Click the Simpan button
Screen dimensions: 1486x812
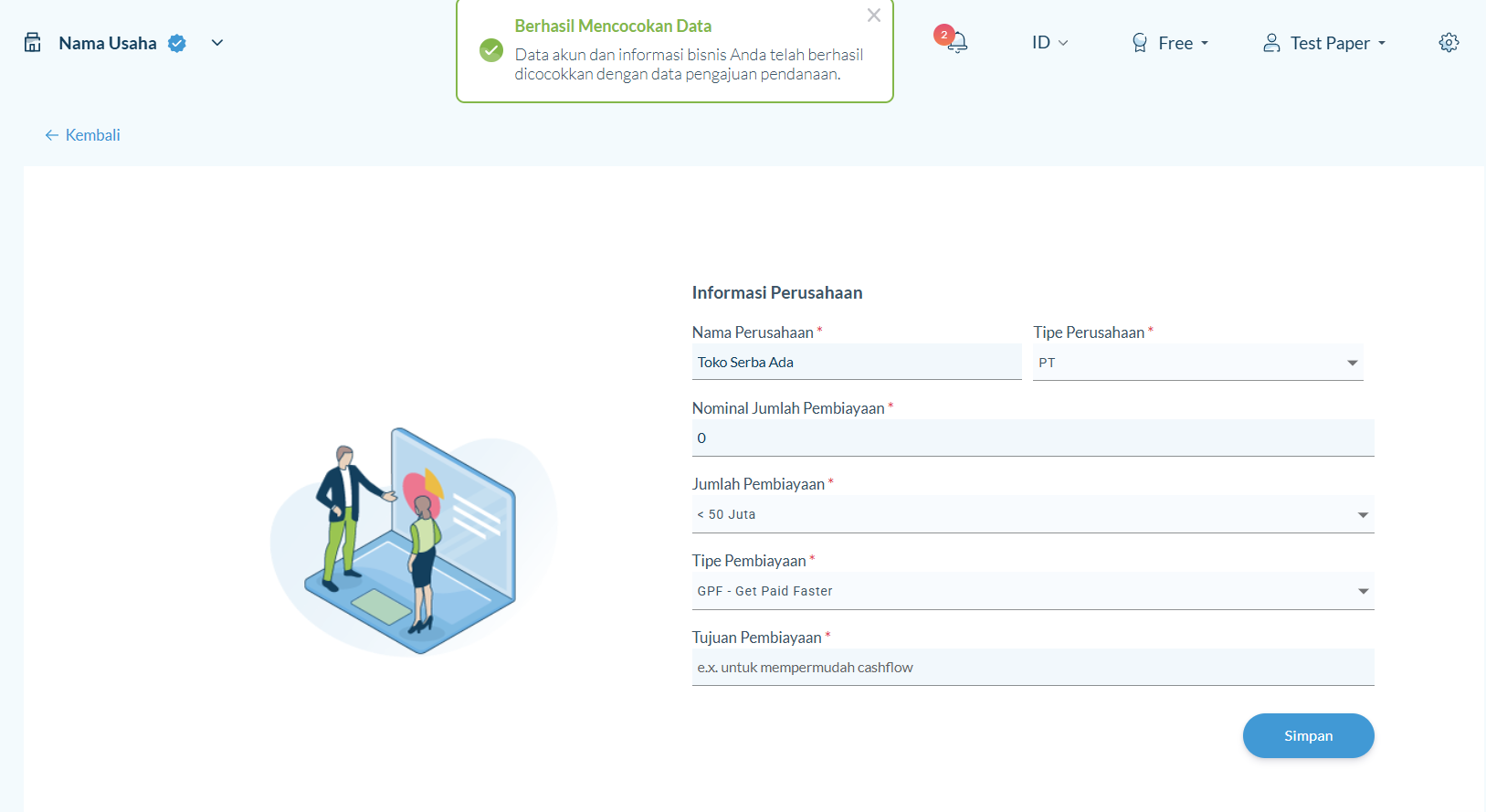(x=1308, y=735)
